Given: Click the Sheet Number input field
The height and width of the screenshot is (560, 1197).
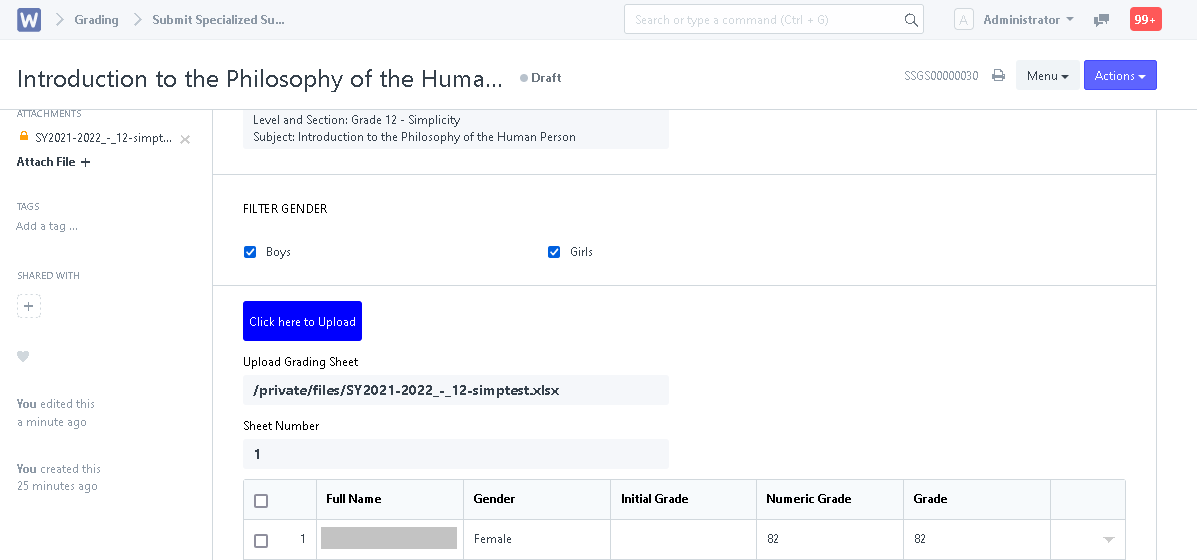Looking at the screenshot, I should [x=455, y=454].
